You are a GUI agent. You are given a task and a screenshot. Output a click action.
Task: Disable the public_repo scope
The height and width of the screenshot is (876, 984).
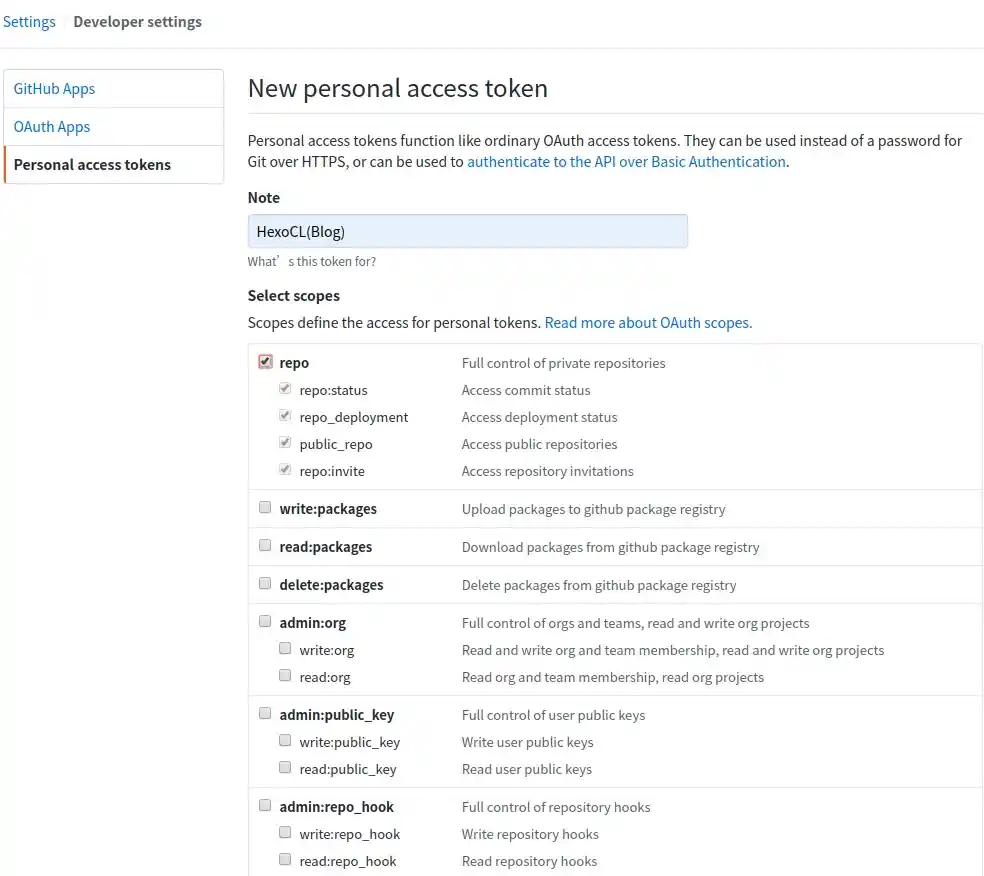(x=285, y=442)
